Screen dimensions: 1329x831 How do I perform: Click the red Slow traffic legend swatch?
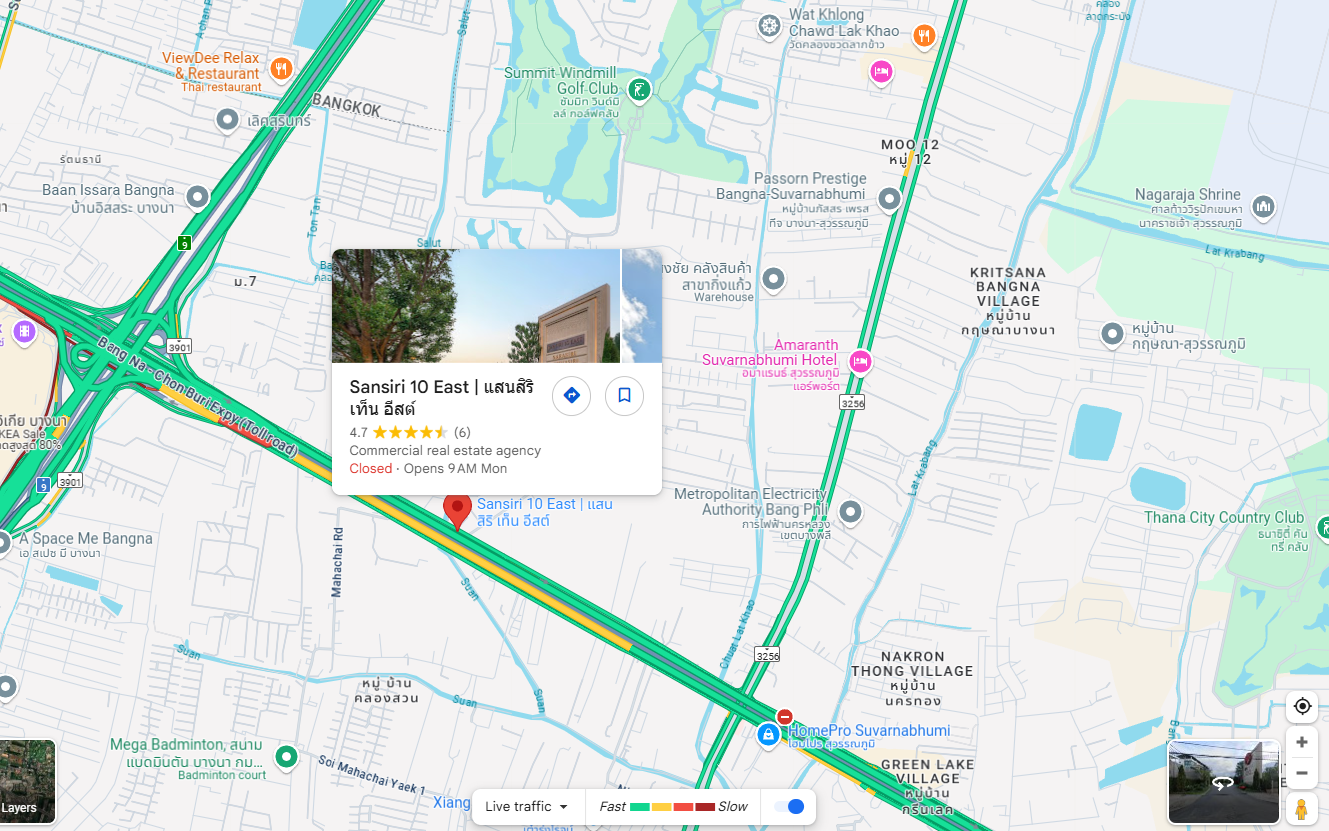[x=705, y=806]
